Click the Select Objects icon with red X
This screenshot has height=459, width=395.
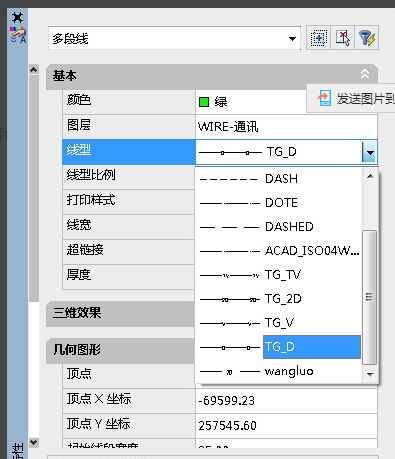[x=342, y=38]
